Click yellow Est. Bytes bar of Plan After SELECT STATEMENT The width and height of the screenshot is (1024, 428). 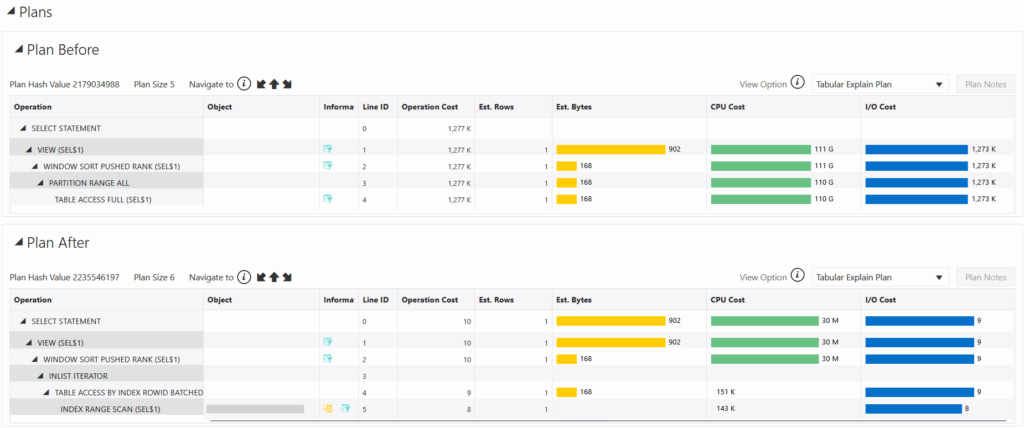[610, 321]
